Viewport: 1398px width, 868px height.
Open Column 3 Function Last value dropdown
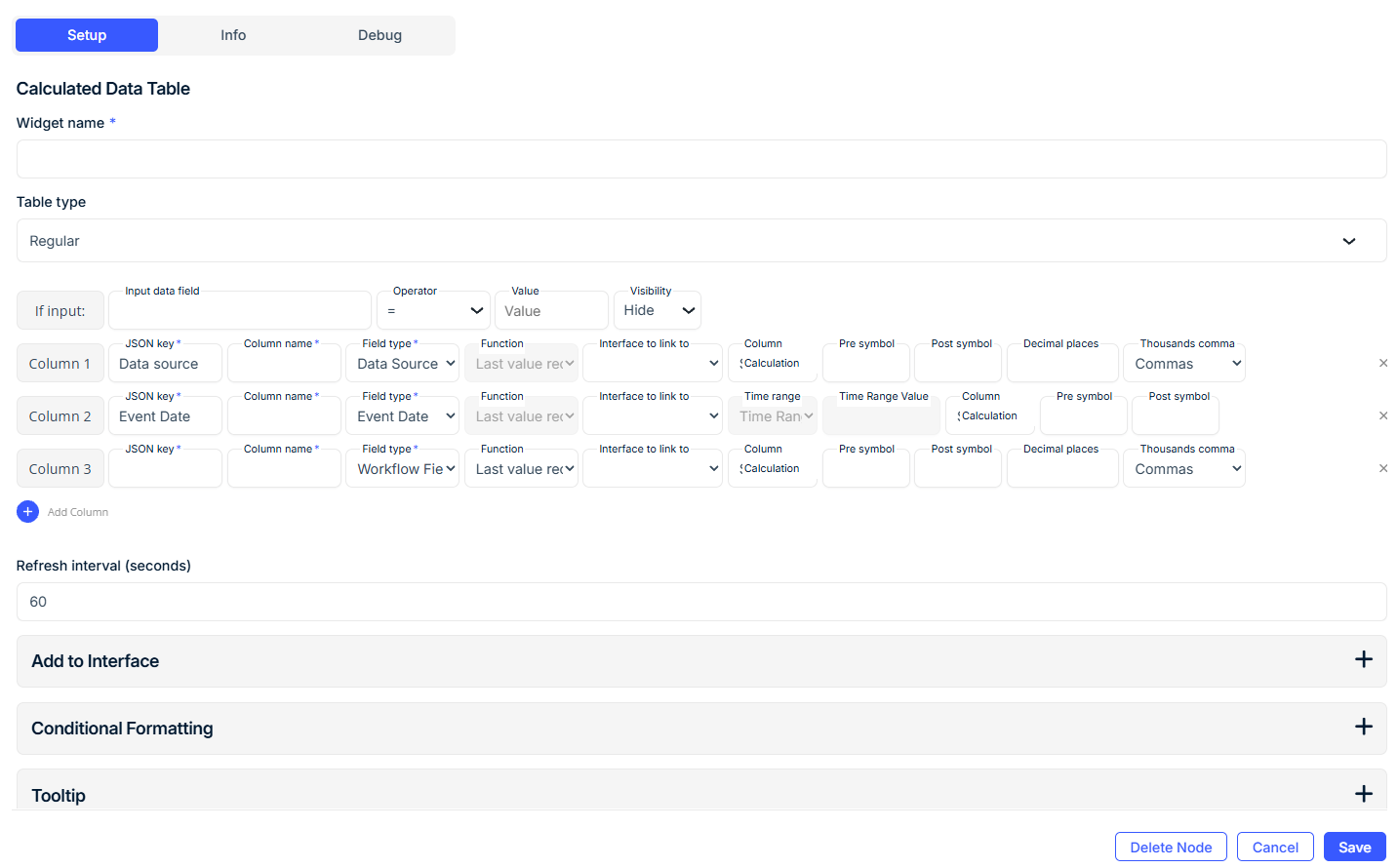coord(521,468)
